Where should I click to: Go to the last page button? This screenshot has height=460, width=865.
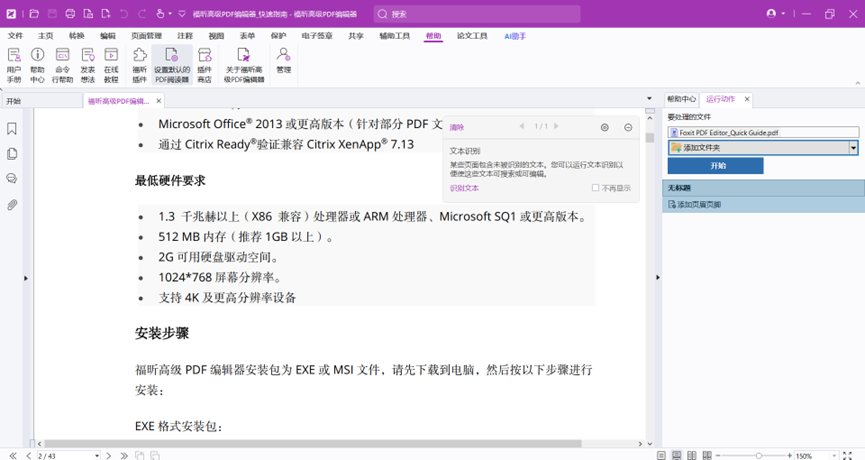[124, 456]
